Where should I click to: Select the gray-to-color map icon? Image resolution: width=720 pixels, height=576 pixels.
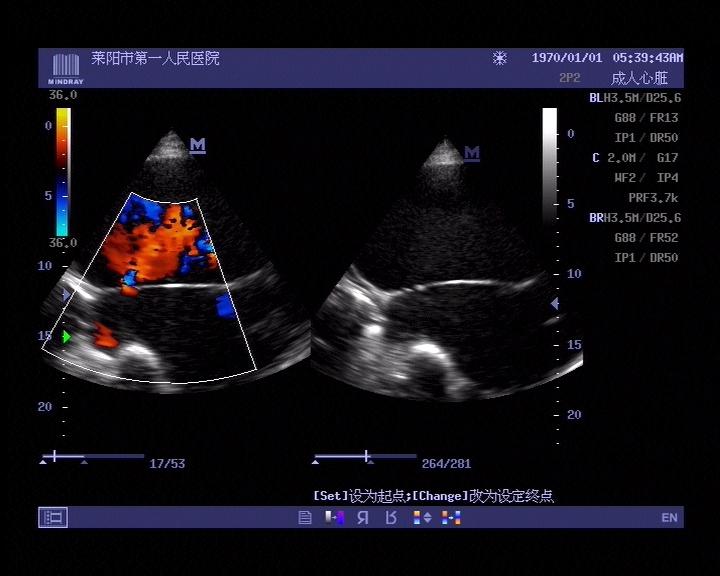(335, 518)
